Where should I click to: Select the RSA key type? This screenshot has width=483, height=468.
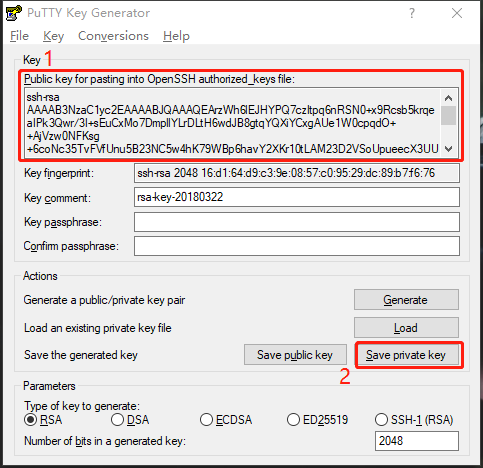click(30, 419)
